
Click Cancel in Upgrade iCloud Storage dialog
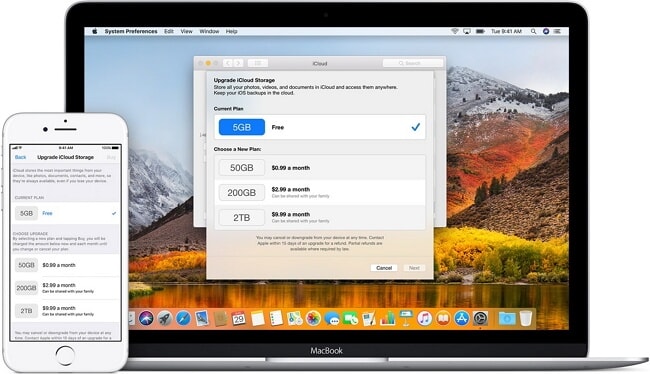pyautogui.click(x=384, y=268)
